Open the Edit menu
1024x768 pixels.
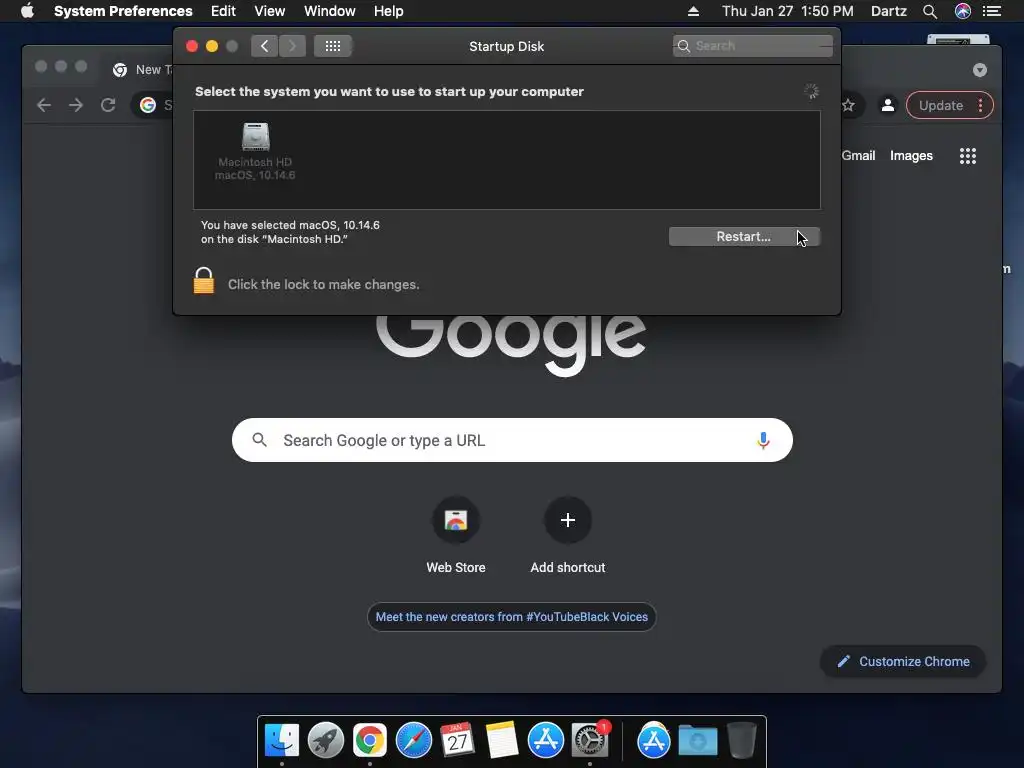(x=223, y=11)
